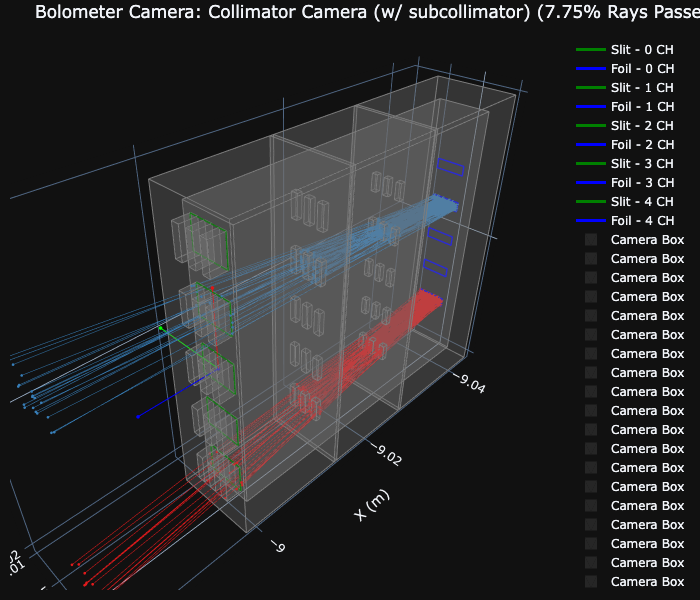Click the last Camera Box legend square icon

pos(591,581)
